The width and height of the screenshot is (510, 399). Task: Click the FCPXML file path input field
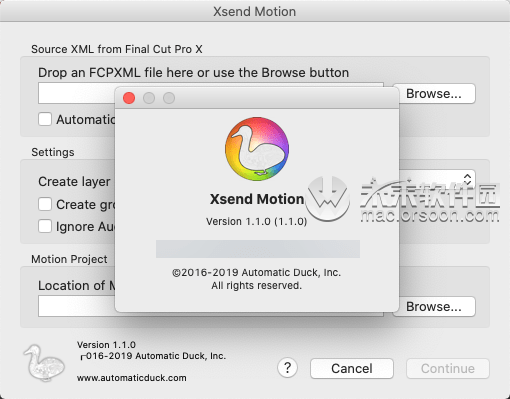(211, 93)
